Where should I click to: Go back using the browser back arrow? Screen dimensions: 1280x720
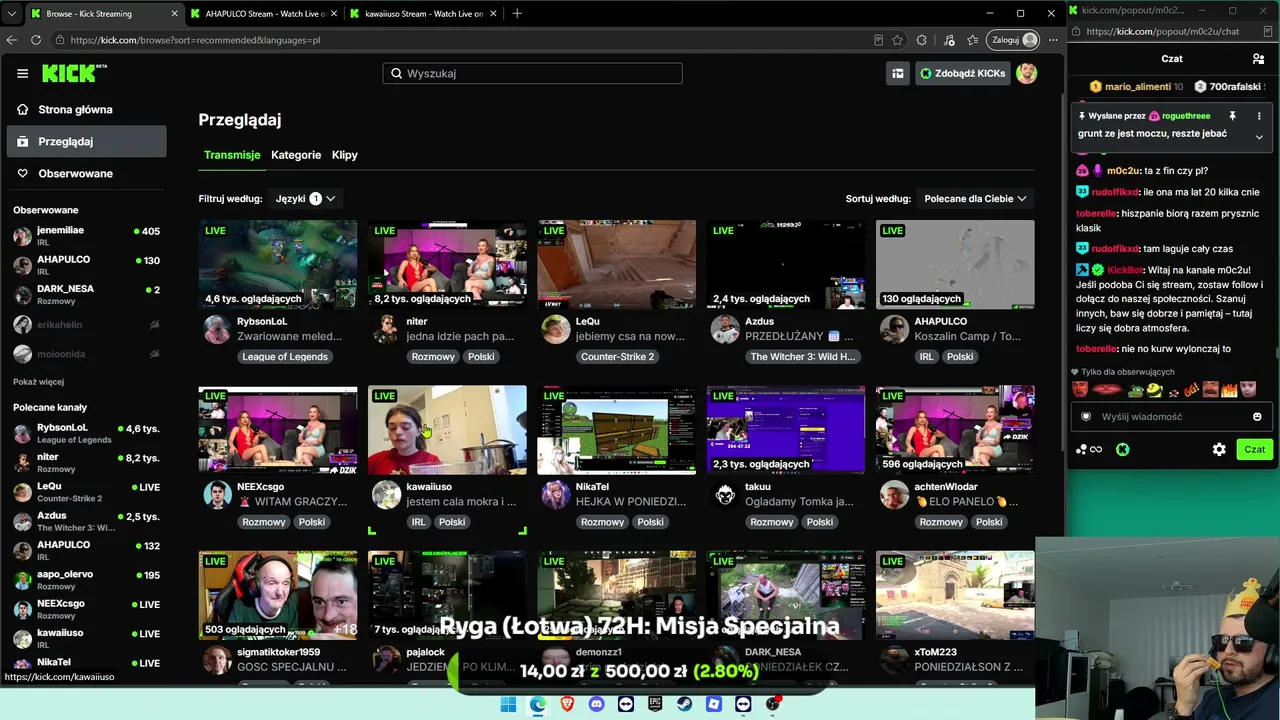tap(12, 40)
